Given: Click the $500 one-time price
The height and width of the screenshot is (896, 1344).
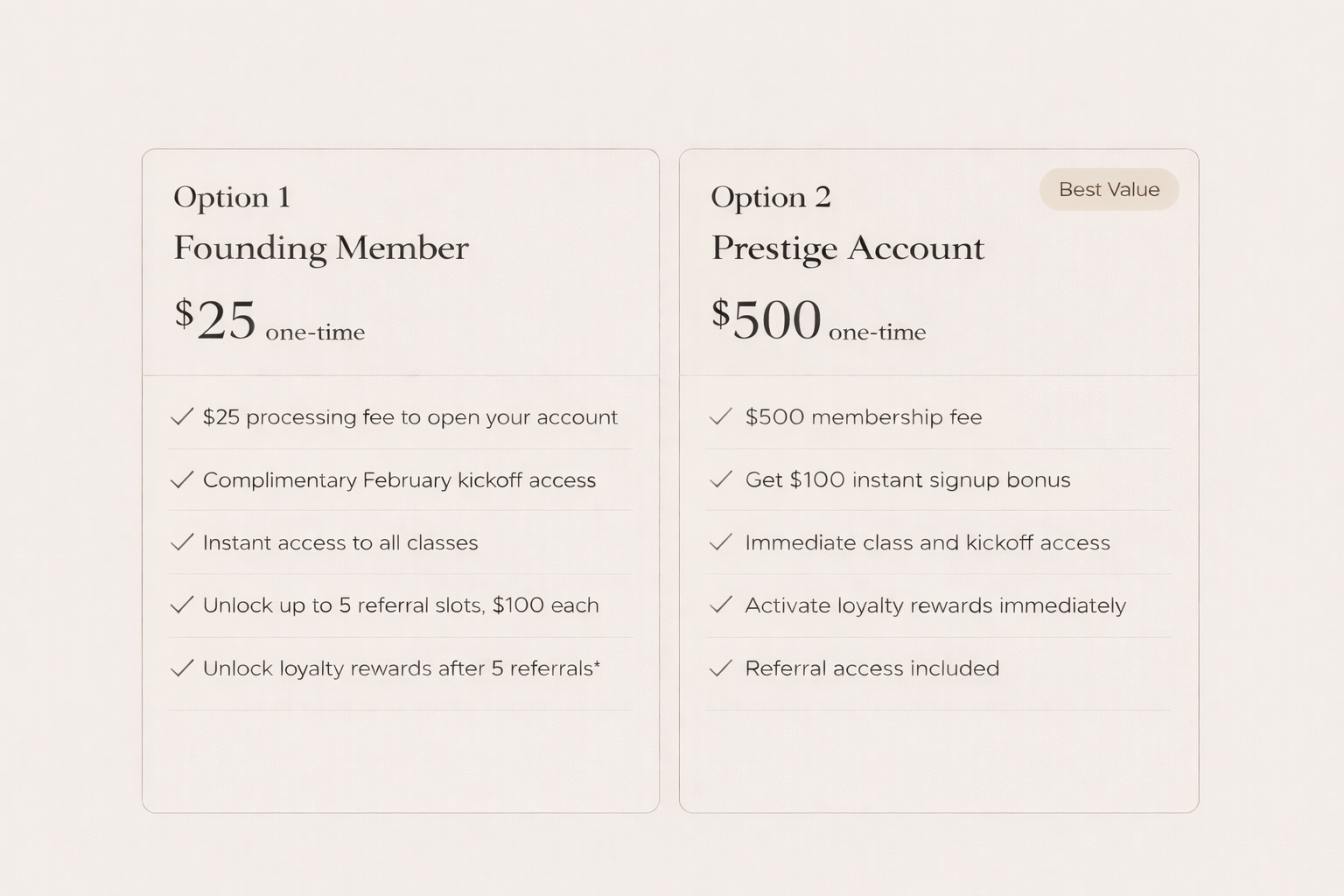Looking at the screenshot, I should (818, 320).
